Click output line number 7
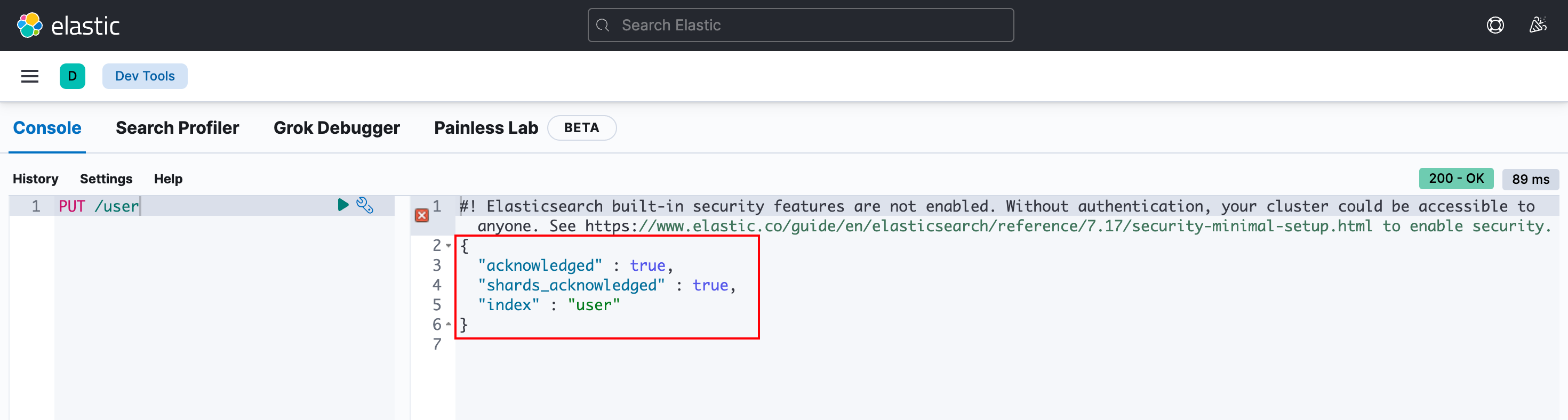This screenshot has height=420, width=1568. coord(436,344)
